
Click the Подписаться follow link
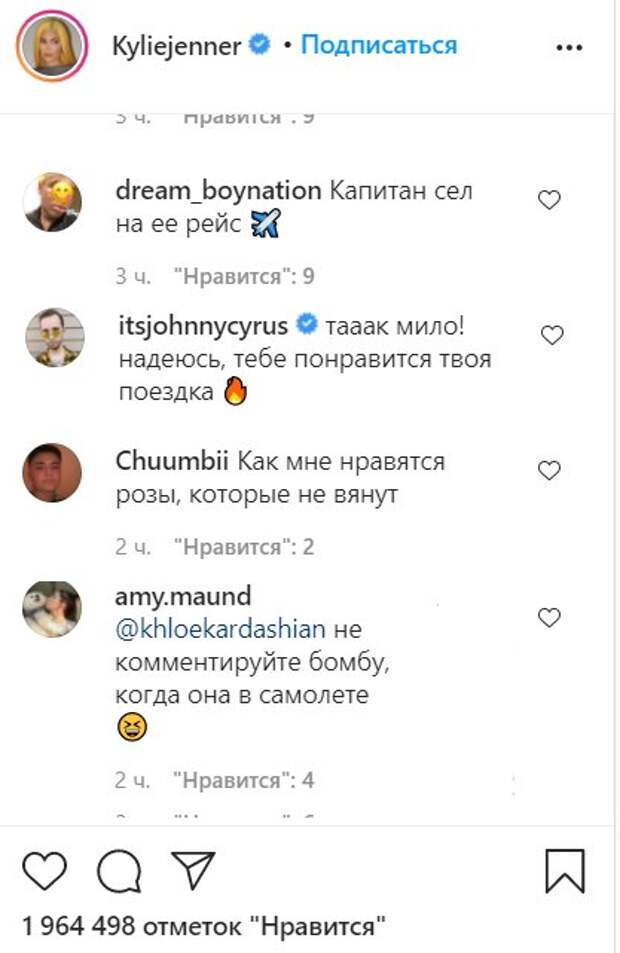pos(379,45)
